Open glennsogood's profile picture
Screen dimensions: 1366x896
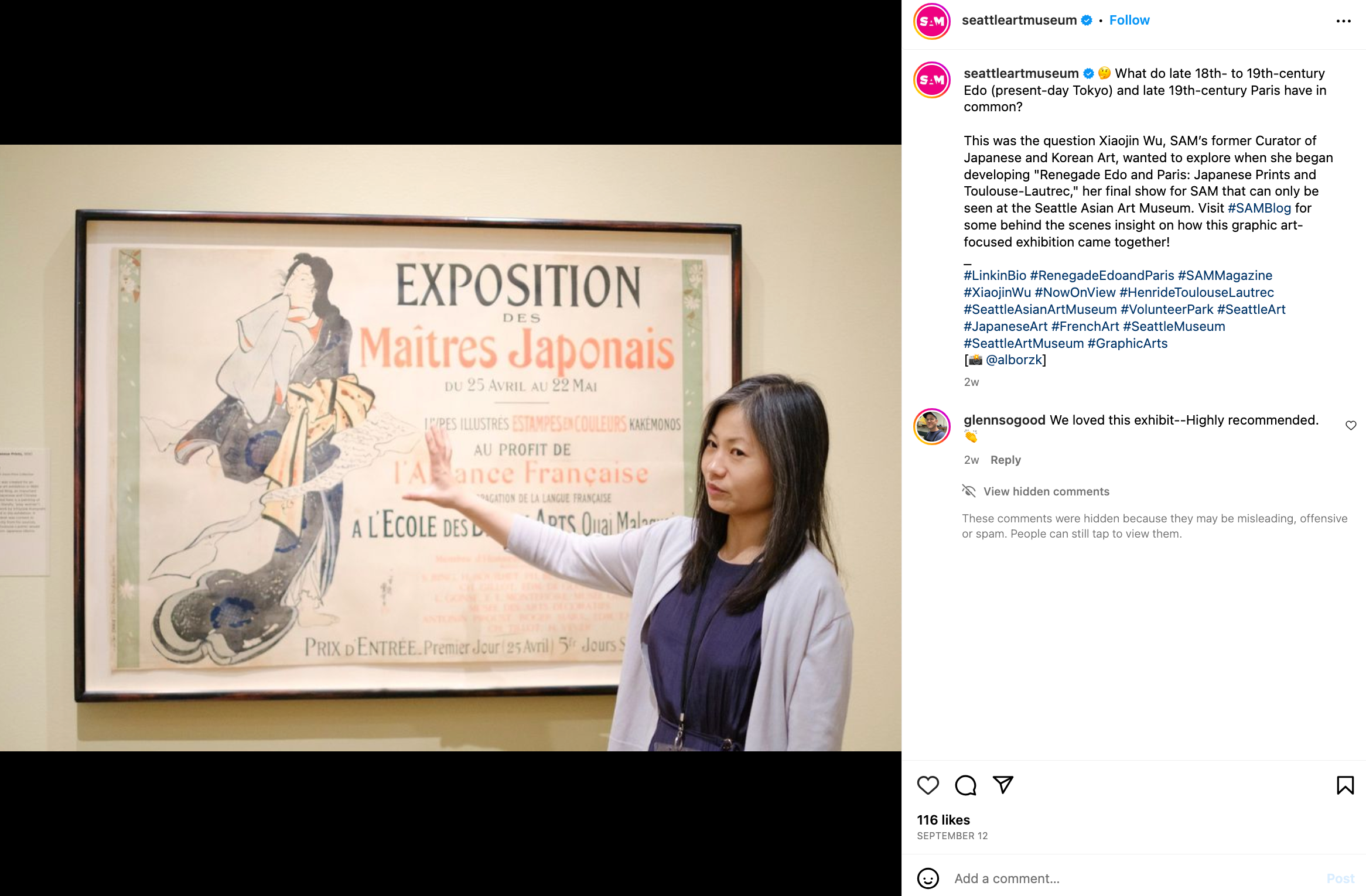tap(932, 426)
